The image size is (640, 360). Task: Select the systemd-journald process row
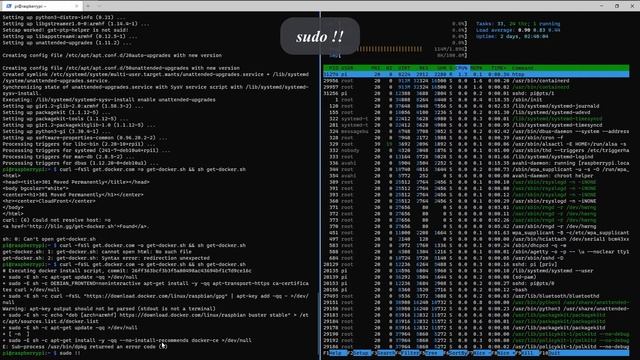click(x=476, y=106)
